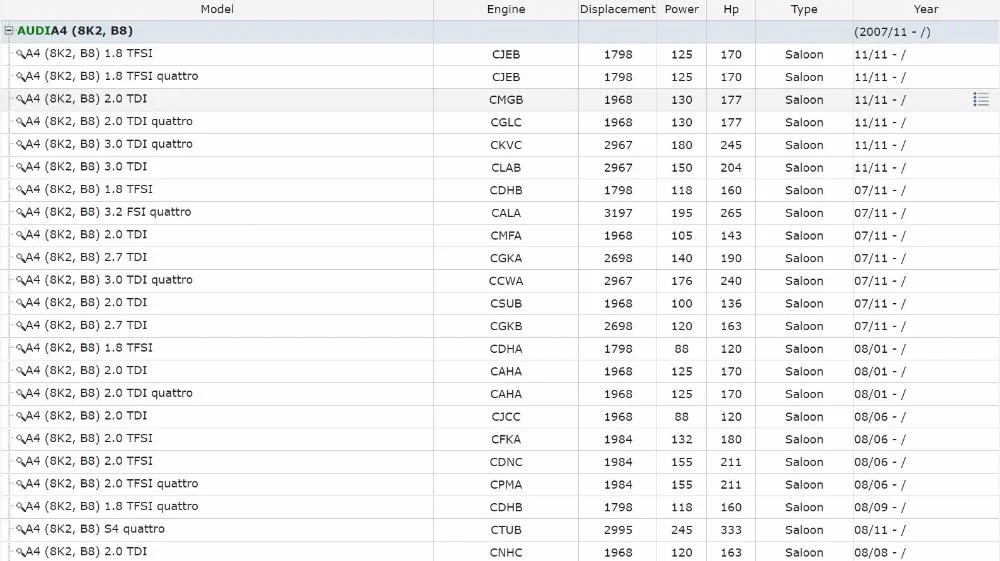The height and width of the screenshot is (561, 1000).
Task: Sort by the Engine column header
Action: [506, 10]
